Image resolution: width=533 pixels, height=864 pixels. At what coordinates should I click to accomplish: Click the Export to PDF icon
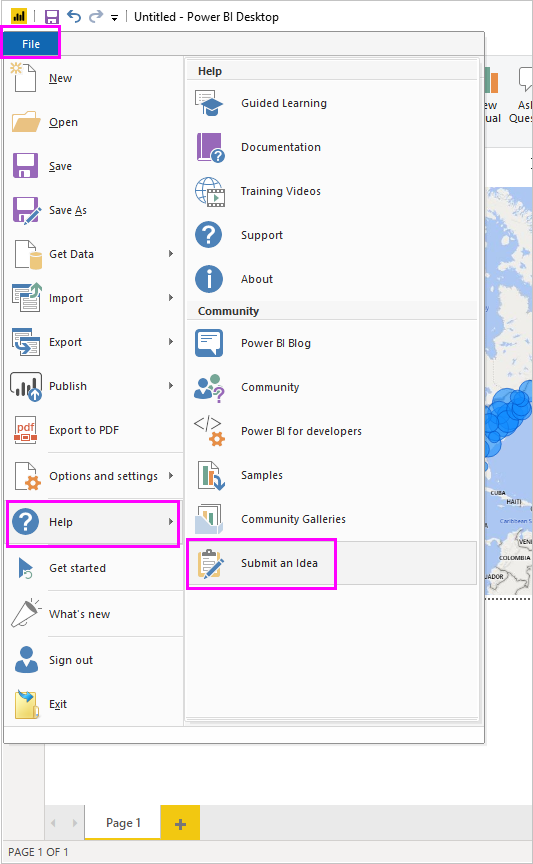(x=25, y=430)
